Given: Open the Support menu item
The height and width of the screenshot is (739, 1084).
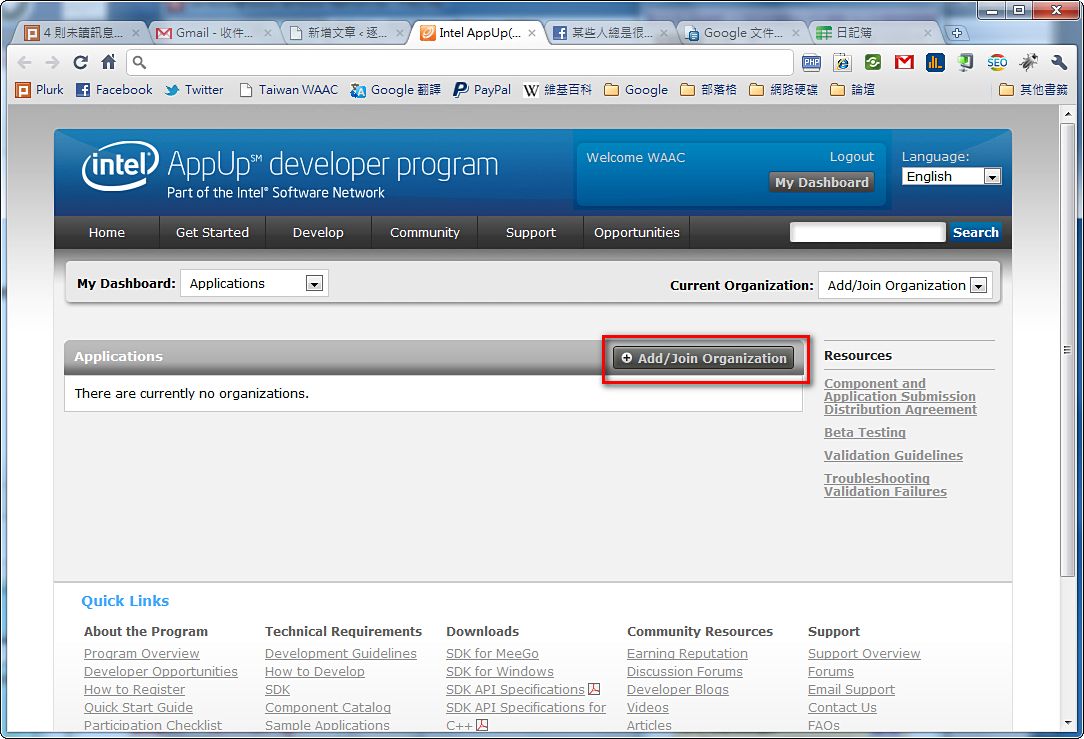Looking at the screenshot, I should 530,232.
